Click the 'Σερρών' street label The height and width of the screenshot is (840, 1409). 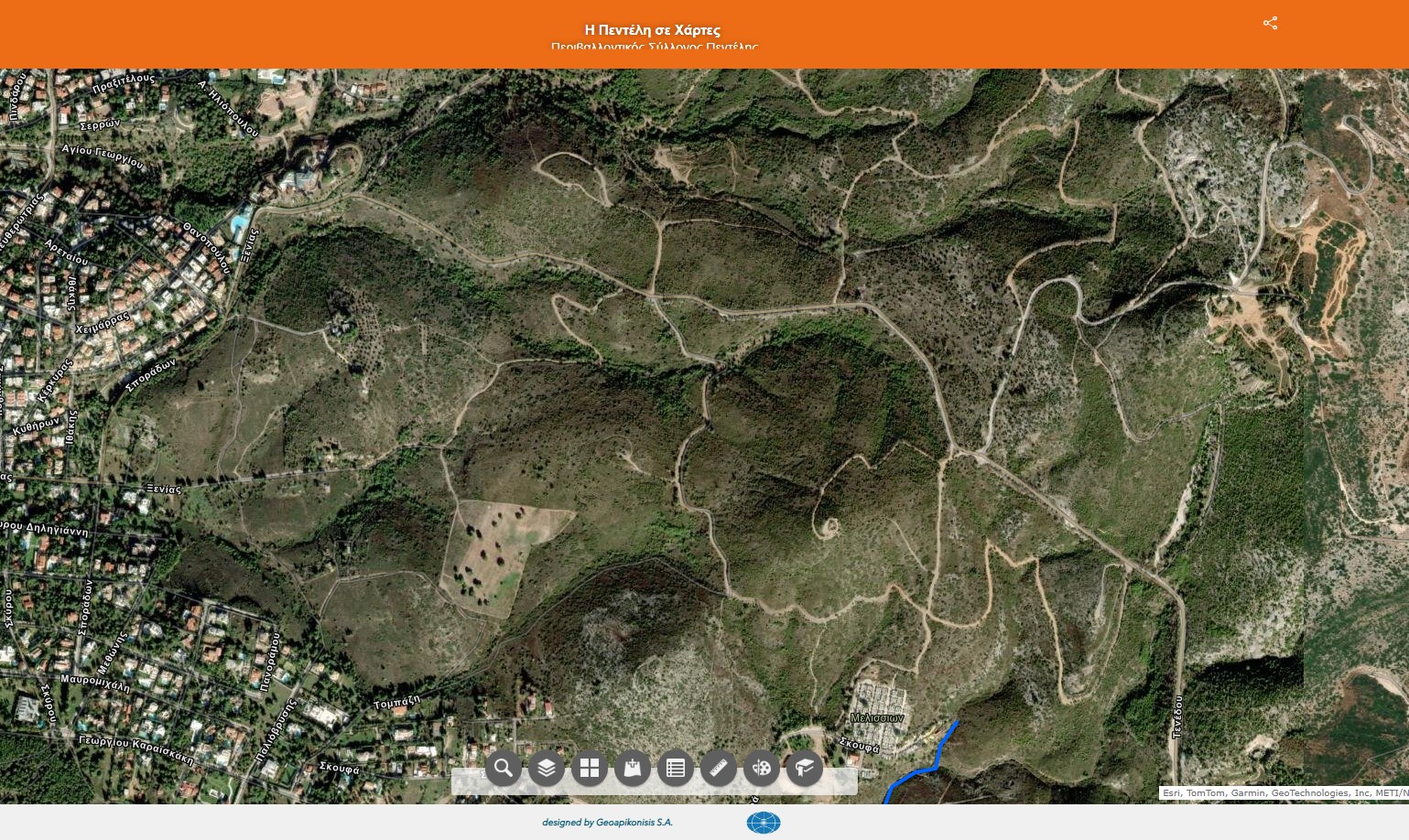coord(100,124)
